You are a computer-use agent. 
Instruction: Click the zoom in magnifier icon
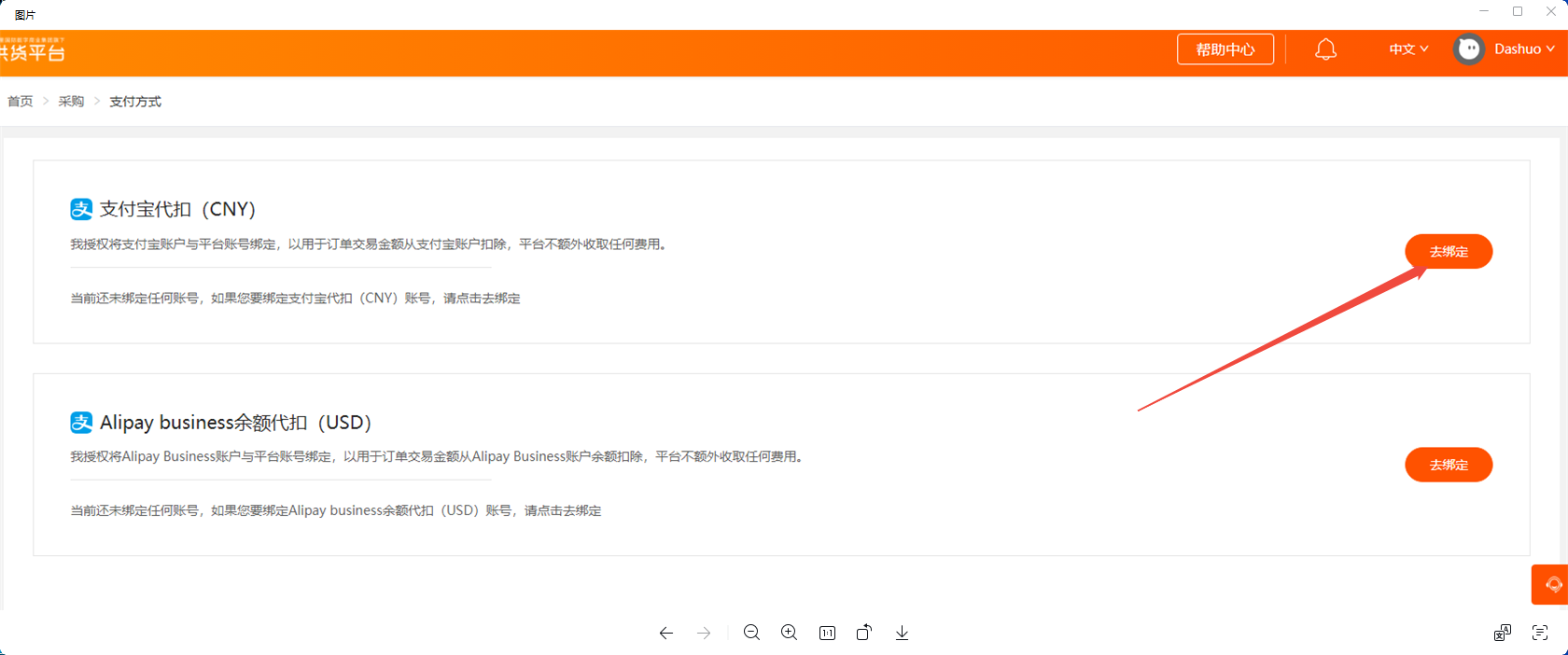click(x=789, y=633)
